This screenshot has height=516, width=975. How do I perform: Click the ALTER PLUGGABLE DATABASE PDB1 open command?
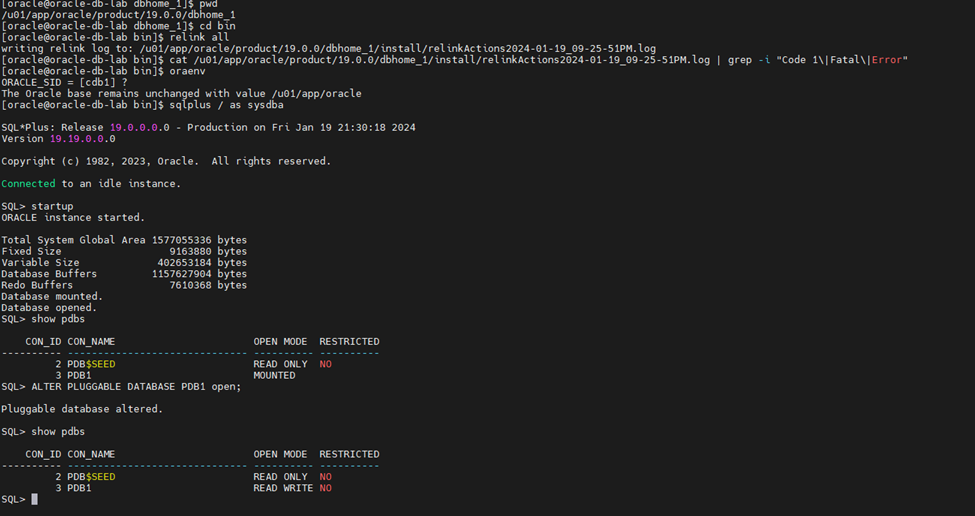[136, 387]
